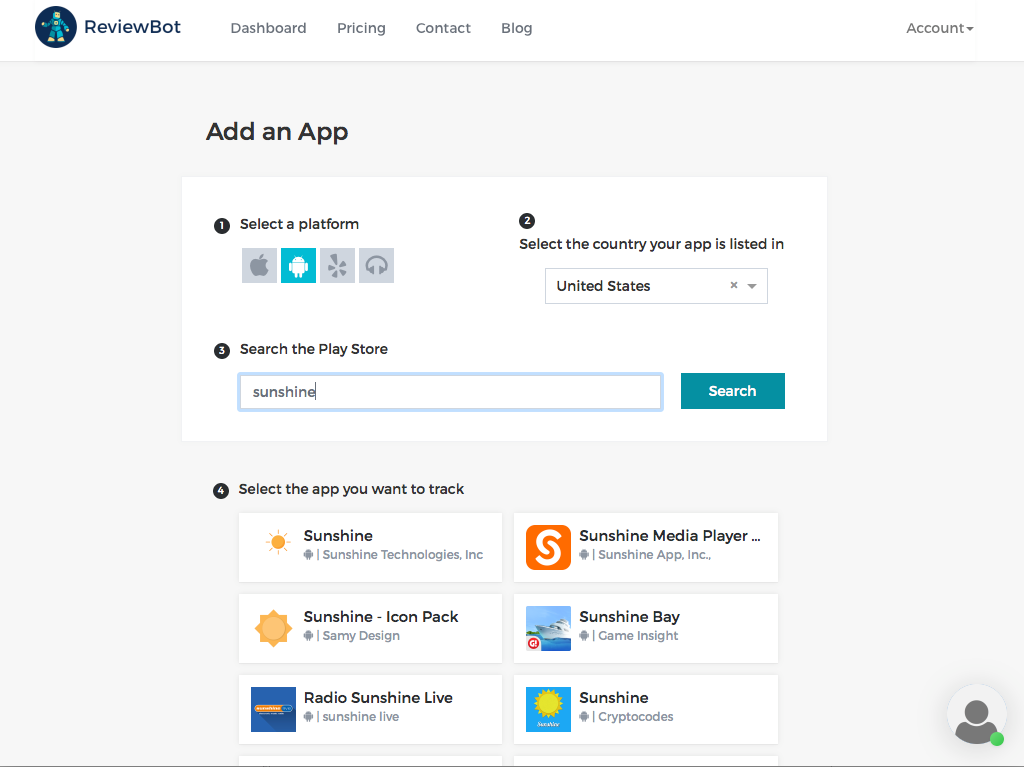The height and width of the screenshot is (768, 1024).
Task: Click the Cryptocodes Sunshine thumbnail
Action: 549,709
